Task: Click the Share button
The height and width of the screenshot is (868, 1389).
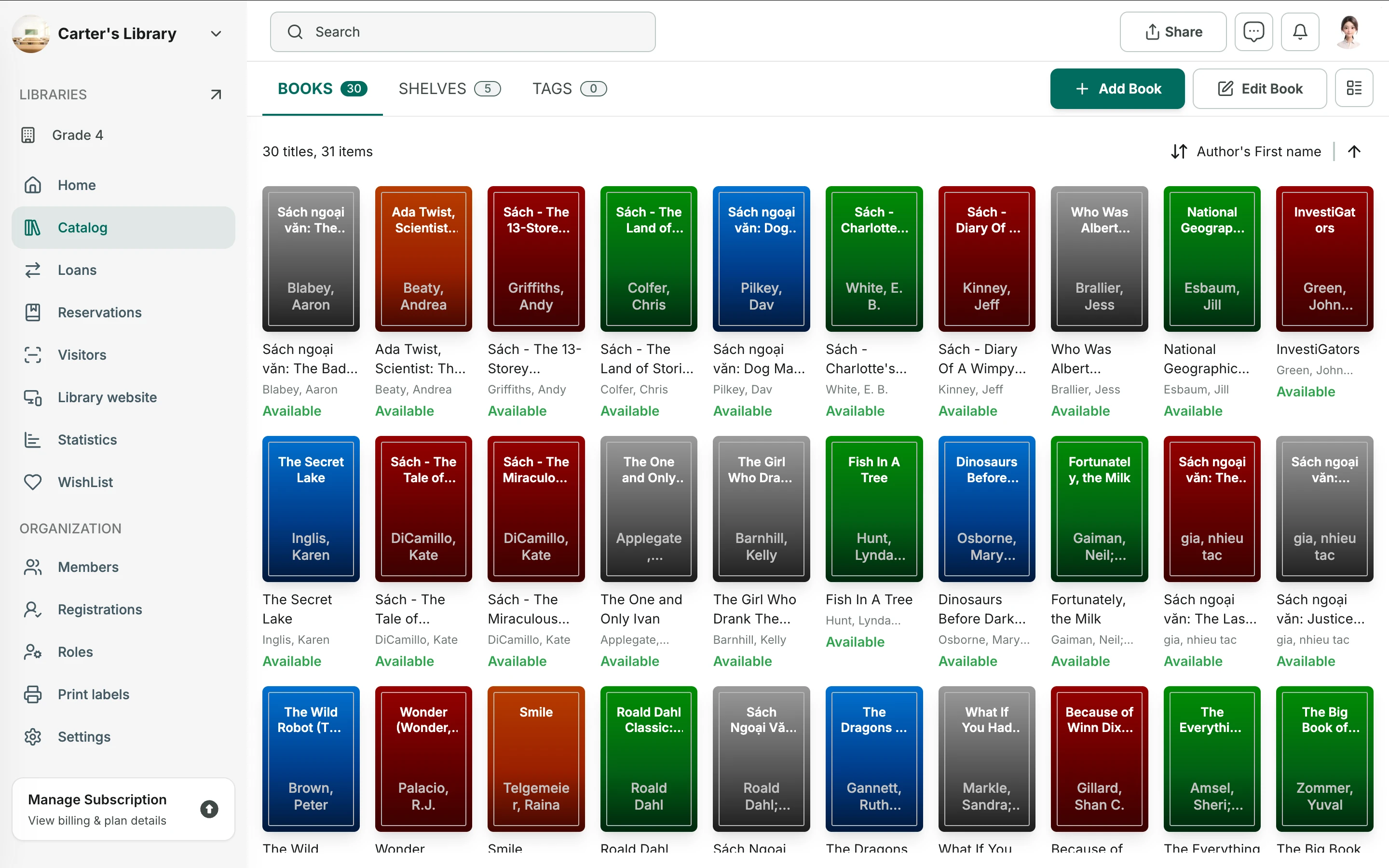Action: click(1172, 31)
